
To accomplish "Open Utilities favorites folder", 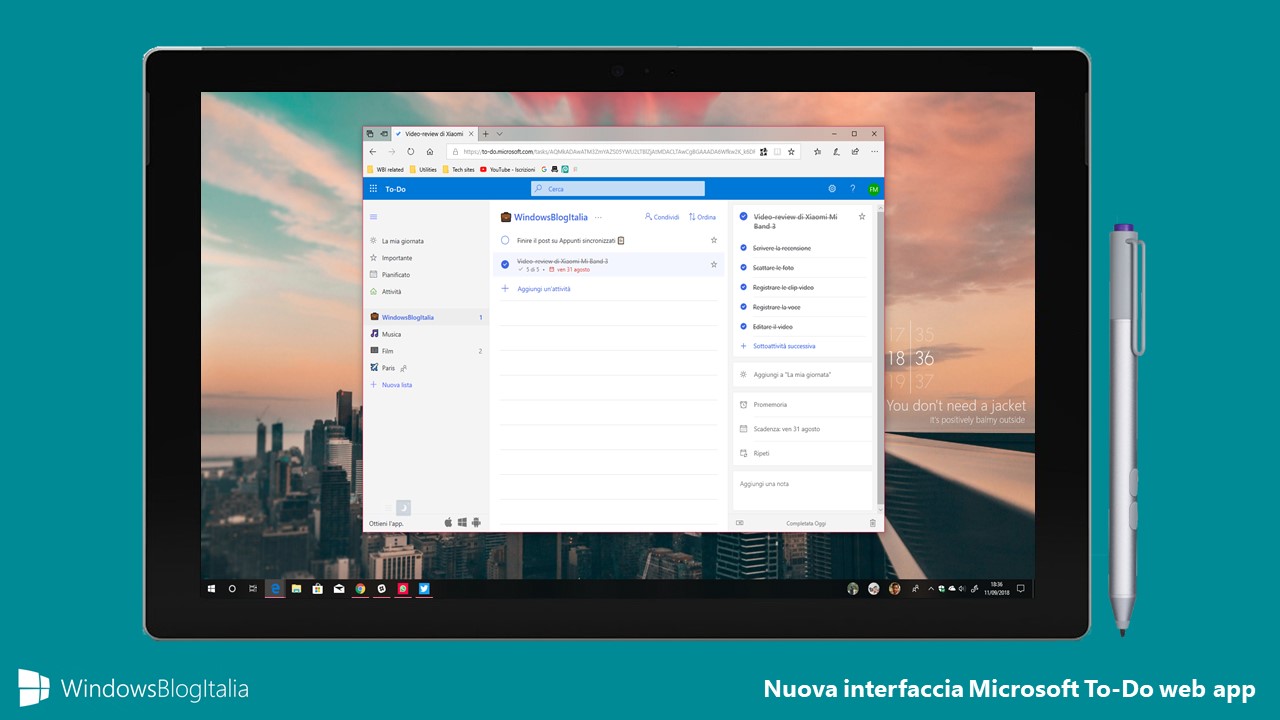I will [424, 170].
